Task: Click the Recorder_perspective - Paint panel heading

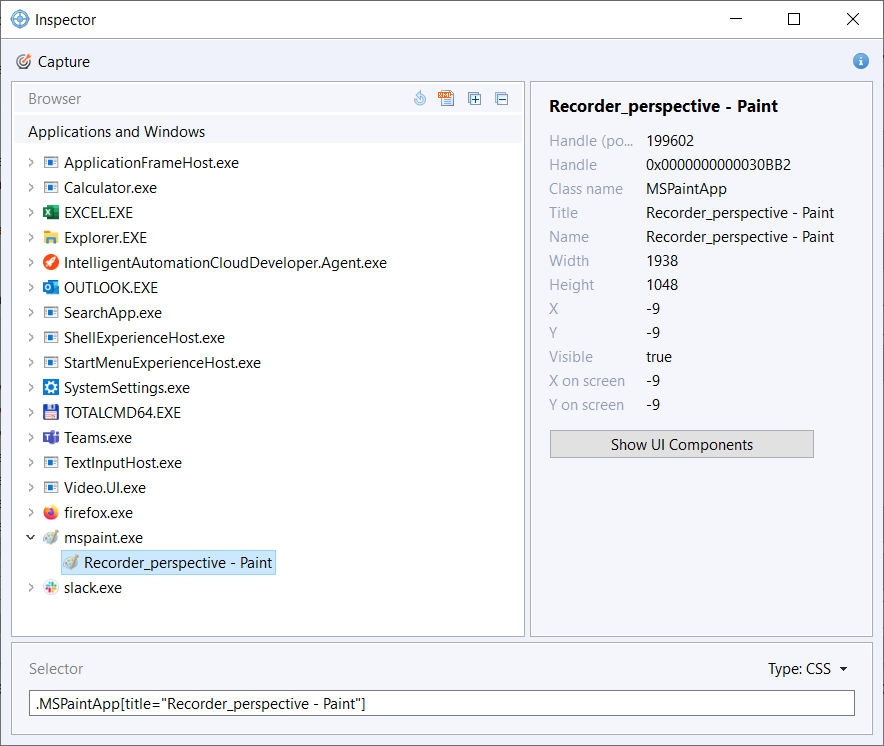Action: point(663,106)
